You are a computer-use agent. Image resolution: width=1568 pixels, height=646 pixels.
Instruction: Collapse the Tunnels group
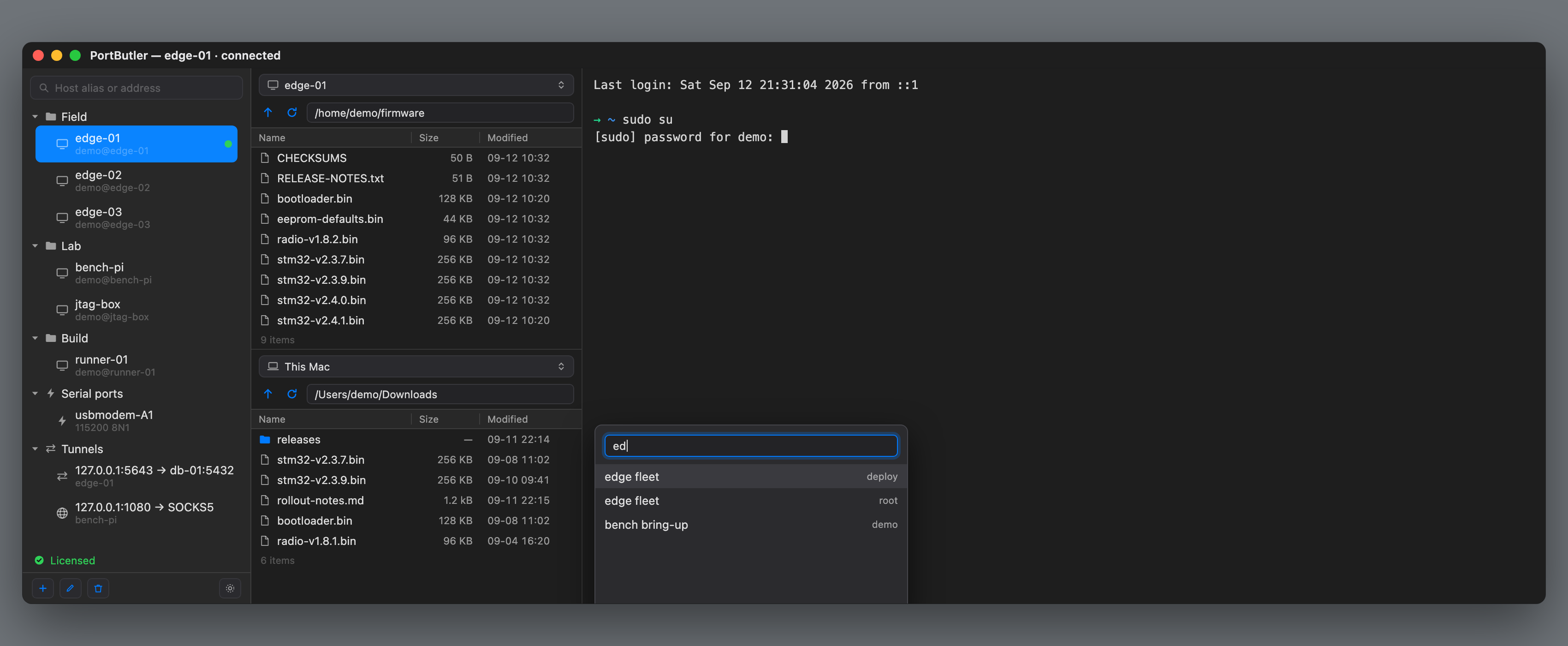pos(35,449)
